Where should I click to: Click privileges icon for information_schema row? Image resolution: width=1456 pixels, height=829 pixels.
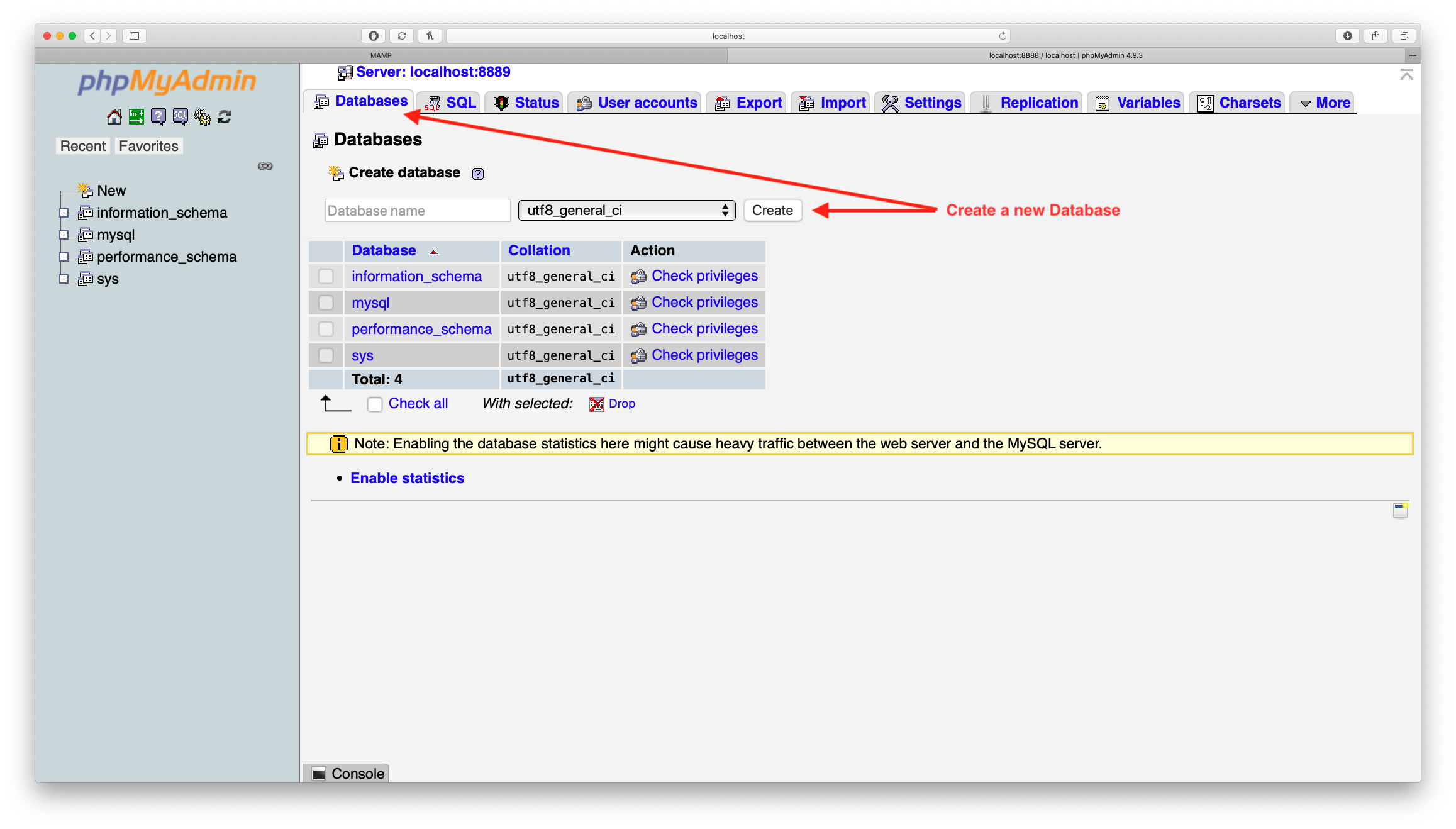[x=638, y=276]
